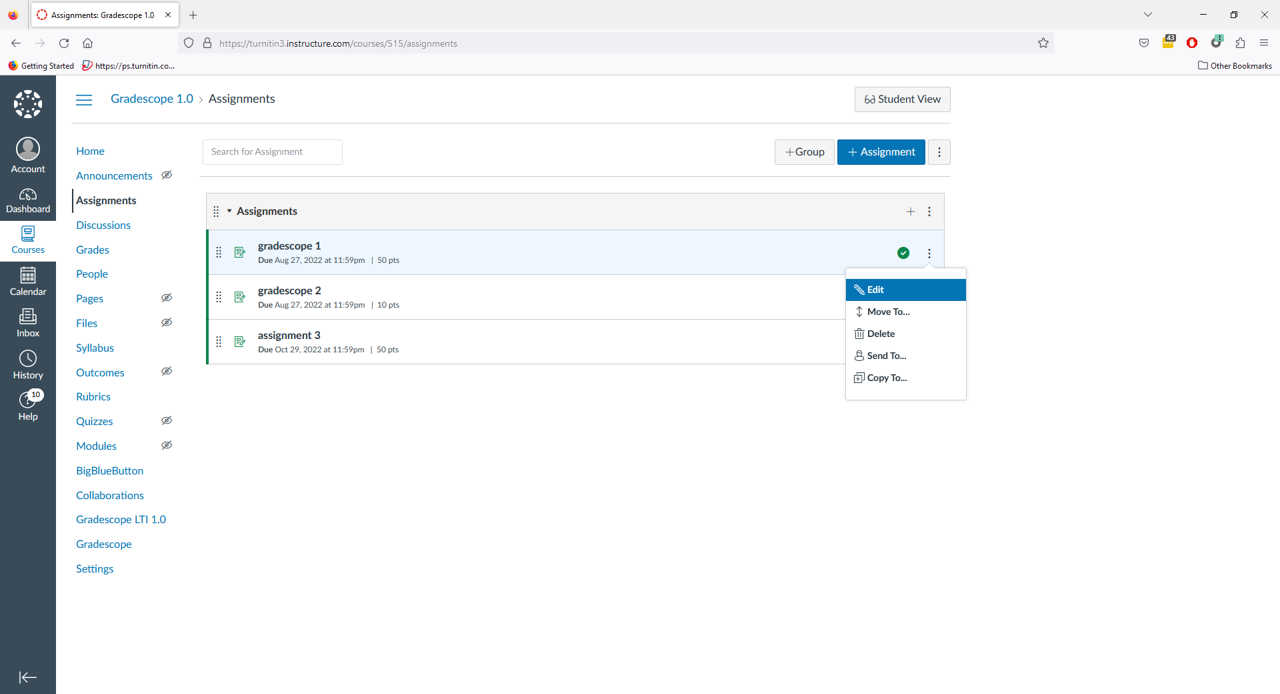
Task: Open the browser list all tabs dropdown
Action: pyautogui.click(x=1148, y=15)
